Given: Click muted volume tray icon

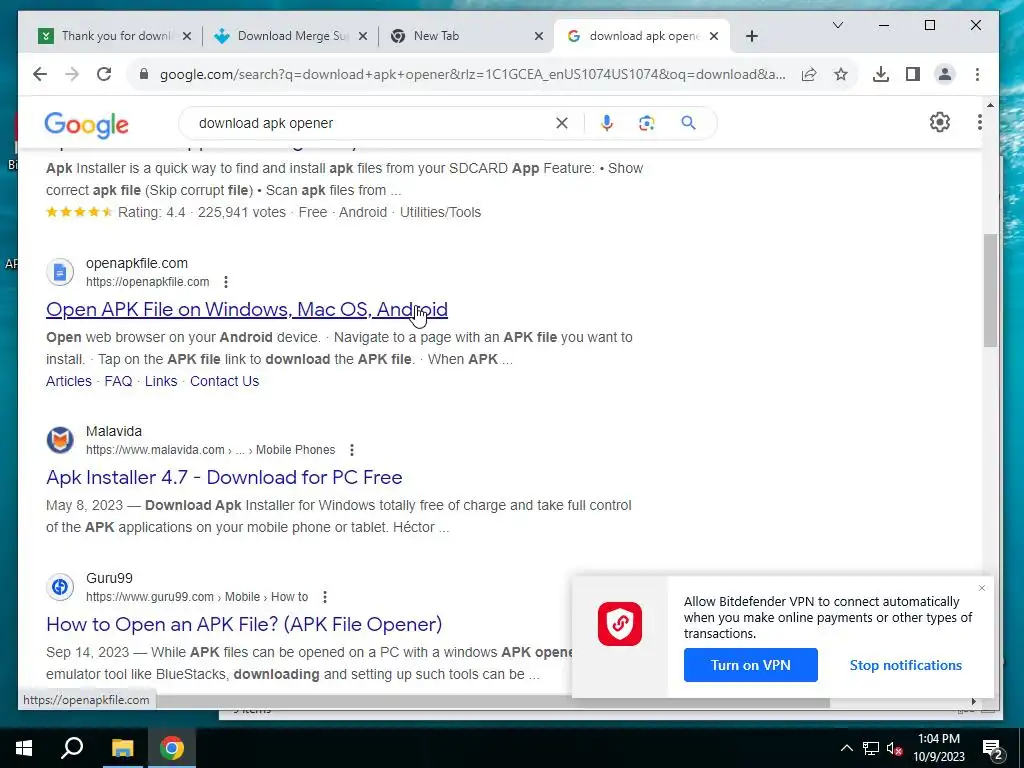Looking at the screenshot, I should tap(895, 748).
